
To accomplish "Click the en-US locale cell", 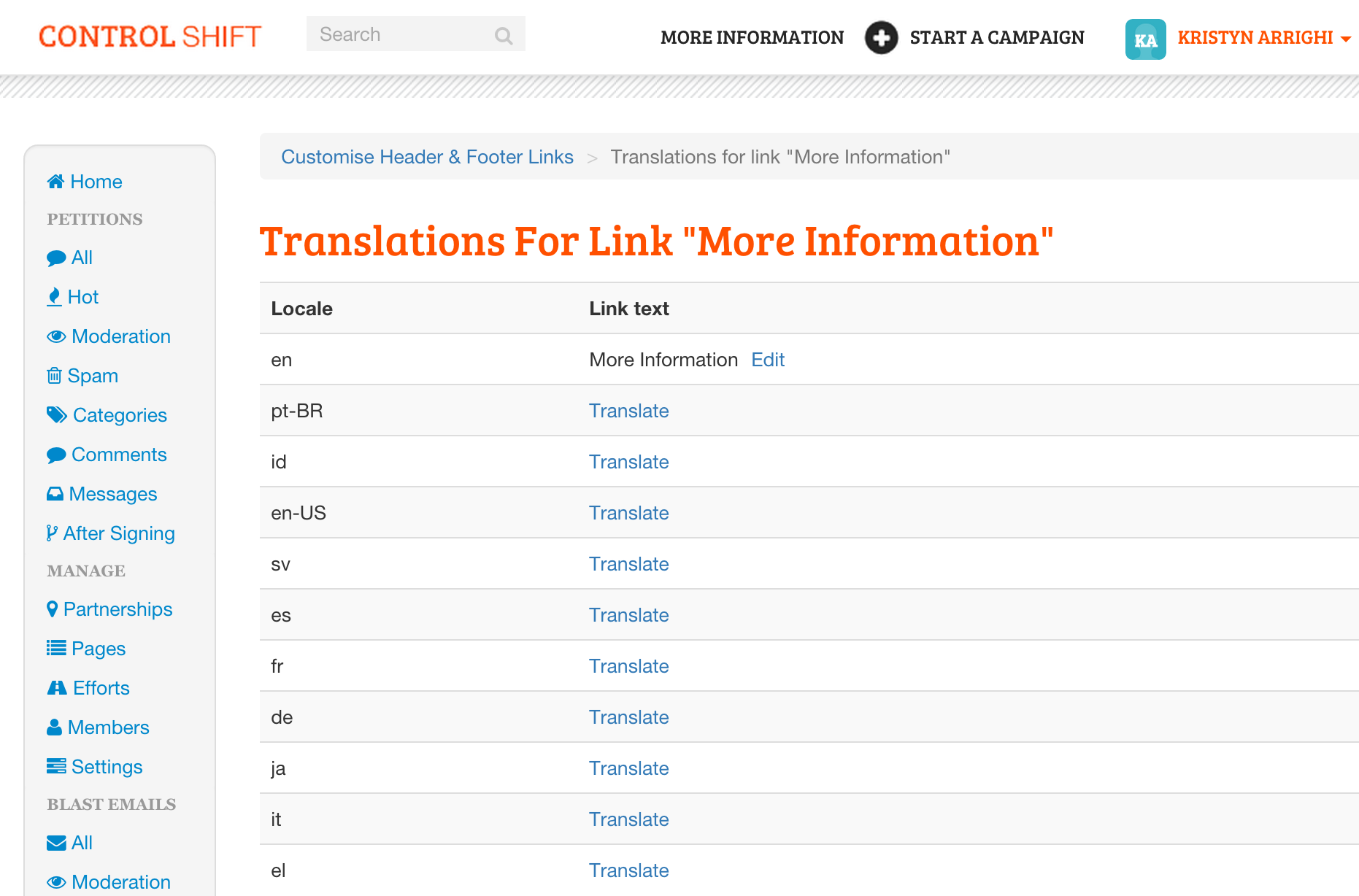I will (x=298, y=513).
